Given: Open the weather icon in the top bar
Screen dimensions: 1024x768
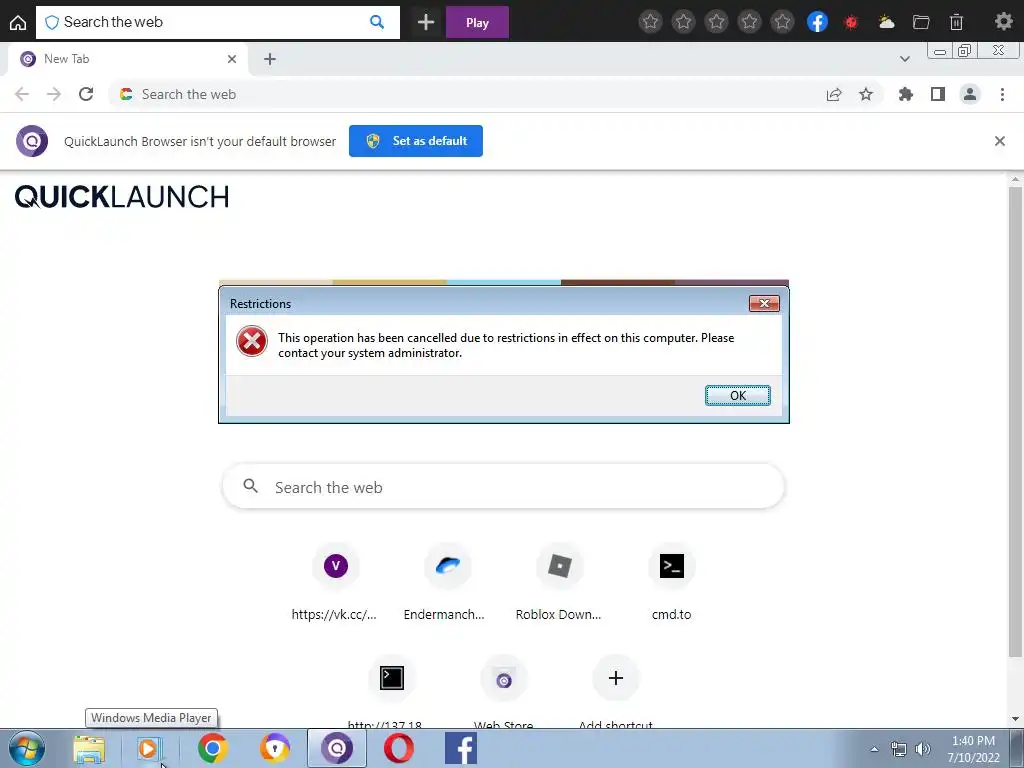Looking at the screenshot, I should 886,22.
